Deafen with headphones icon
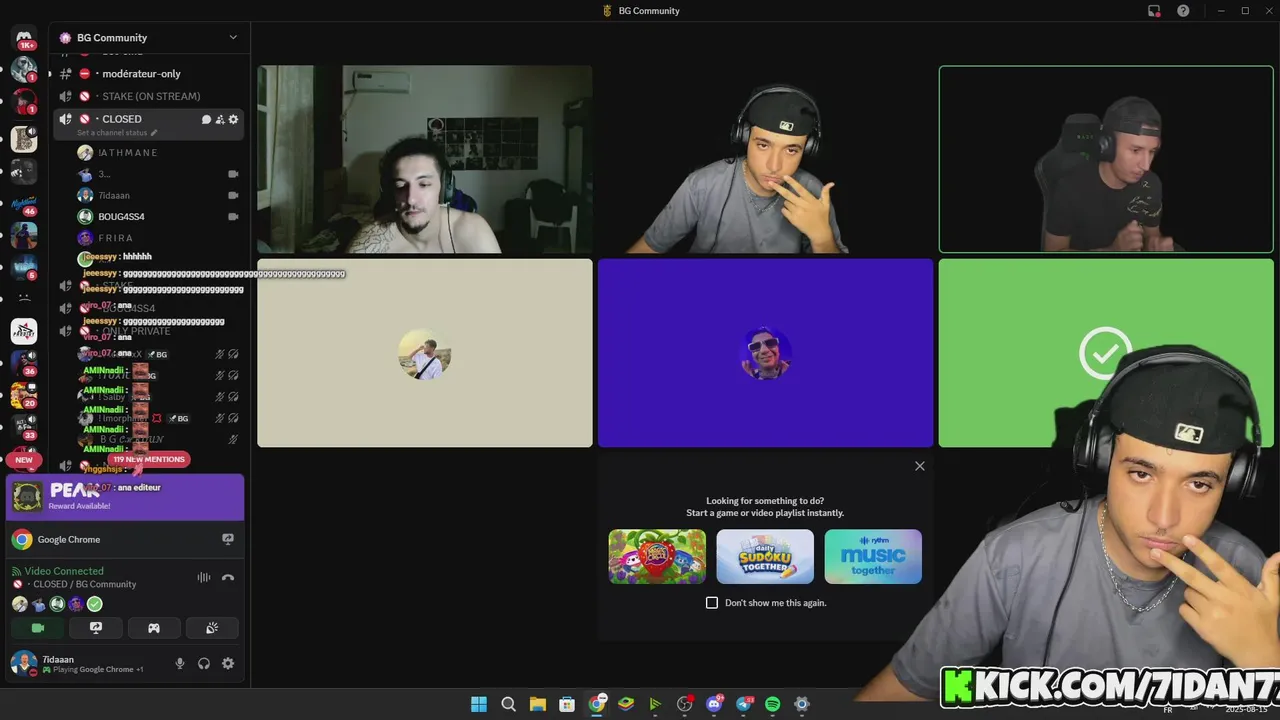 [204, 663]
